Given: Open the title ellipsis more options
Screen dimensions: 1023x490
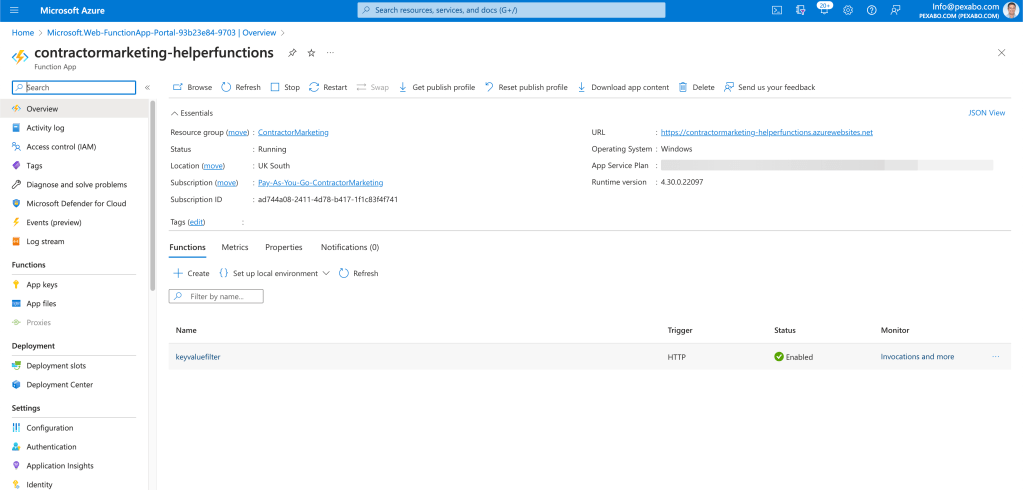Looking at the screenshot, I should 330,52.
